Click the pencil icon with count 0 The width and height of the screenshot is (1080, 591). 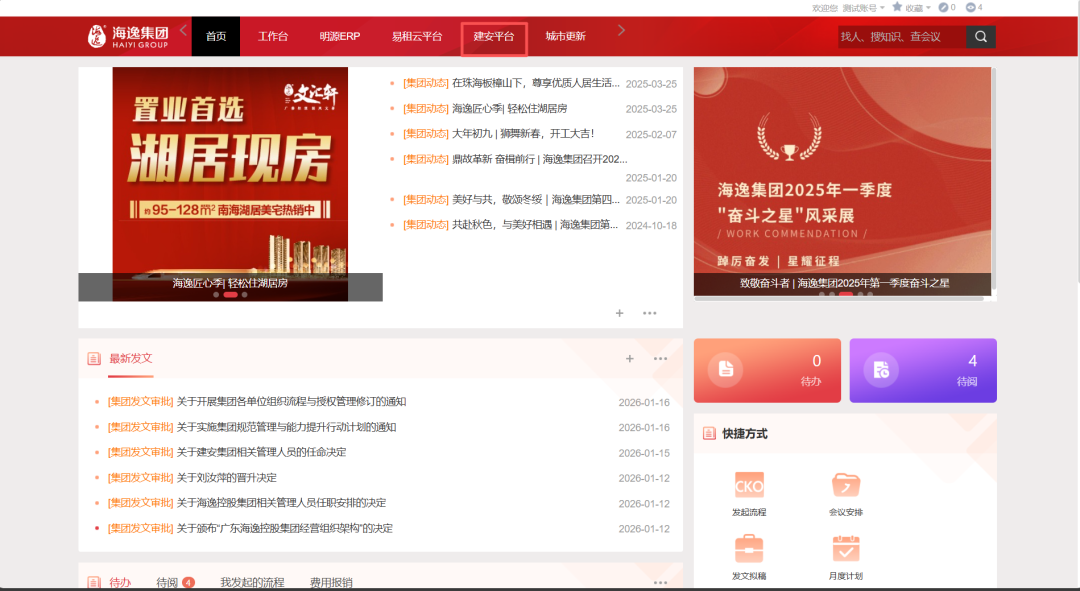tap(943, 8)
